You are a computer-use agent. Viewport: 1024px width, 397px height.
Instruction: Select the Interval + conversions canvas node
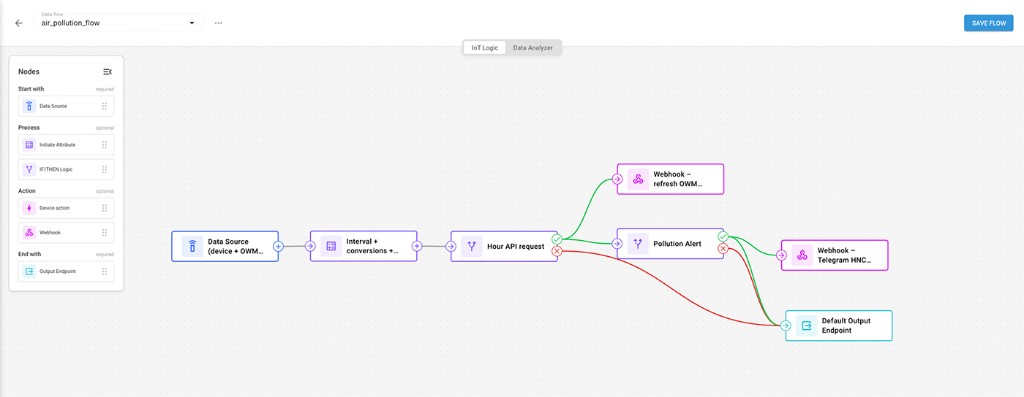(x=364, y=246)
